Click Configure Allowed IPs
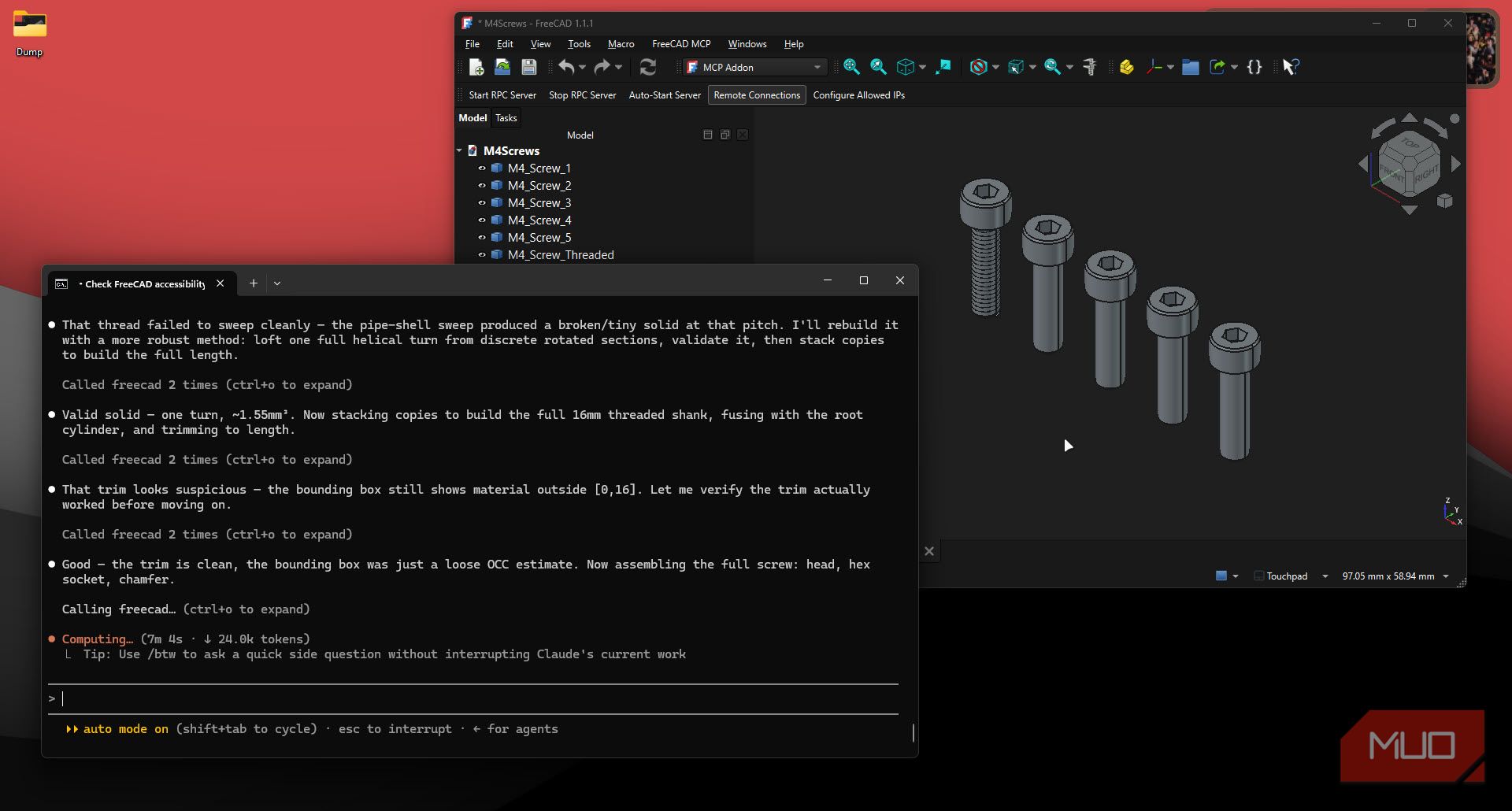The height and width of the screenshot is (811, 1512). coord(858,95)
